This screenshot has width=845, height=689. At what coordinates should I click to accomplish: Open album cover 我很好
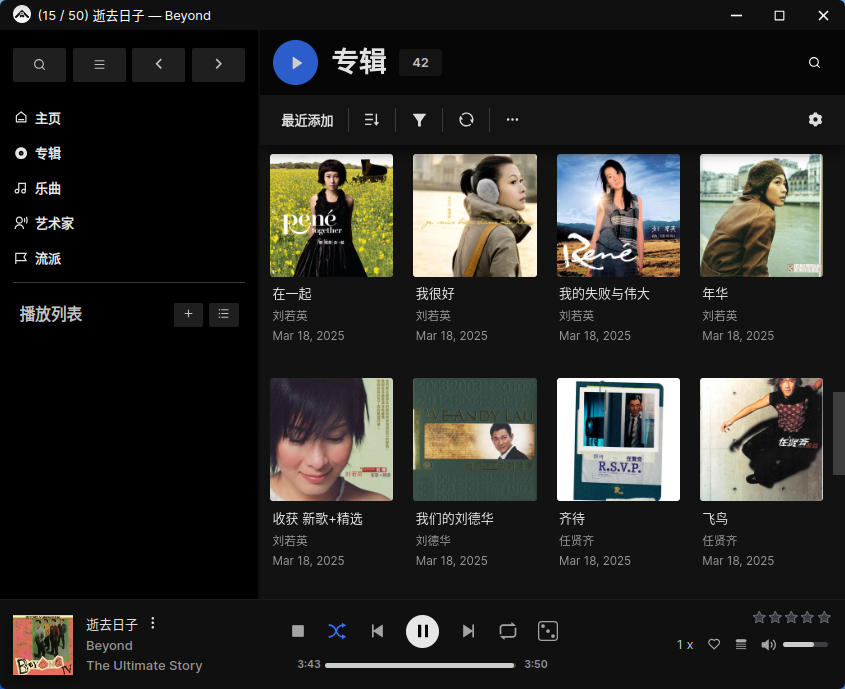[x=475, y=215]
